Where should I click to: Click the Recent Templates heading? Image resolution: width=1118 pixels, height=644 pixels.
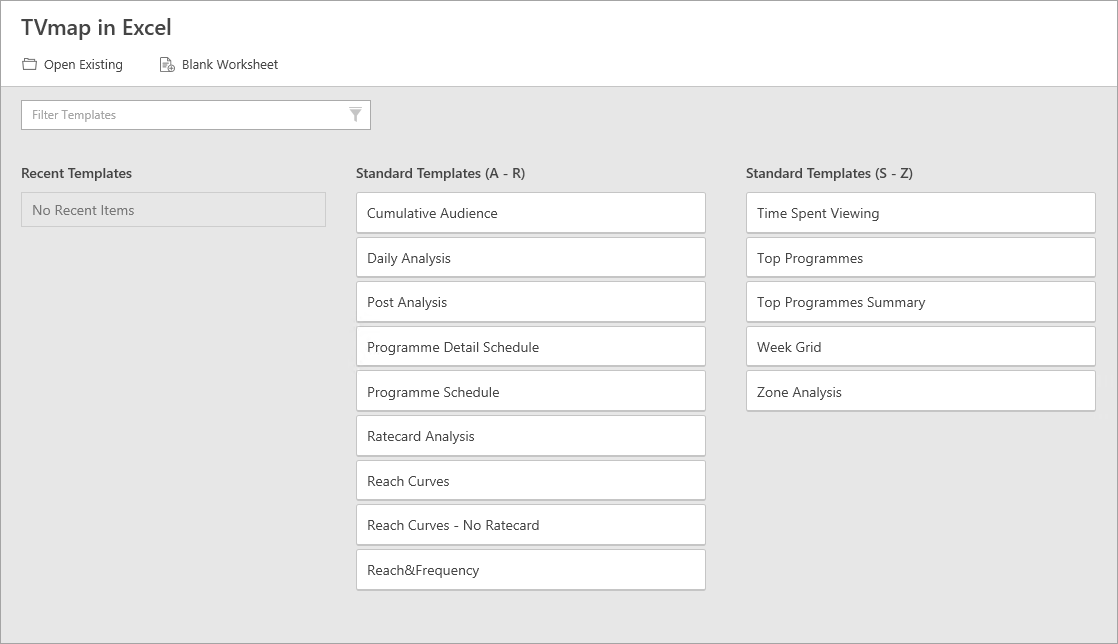coord(76,173)
